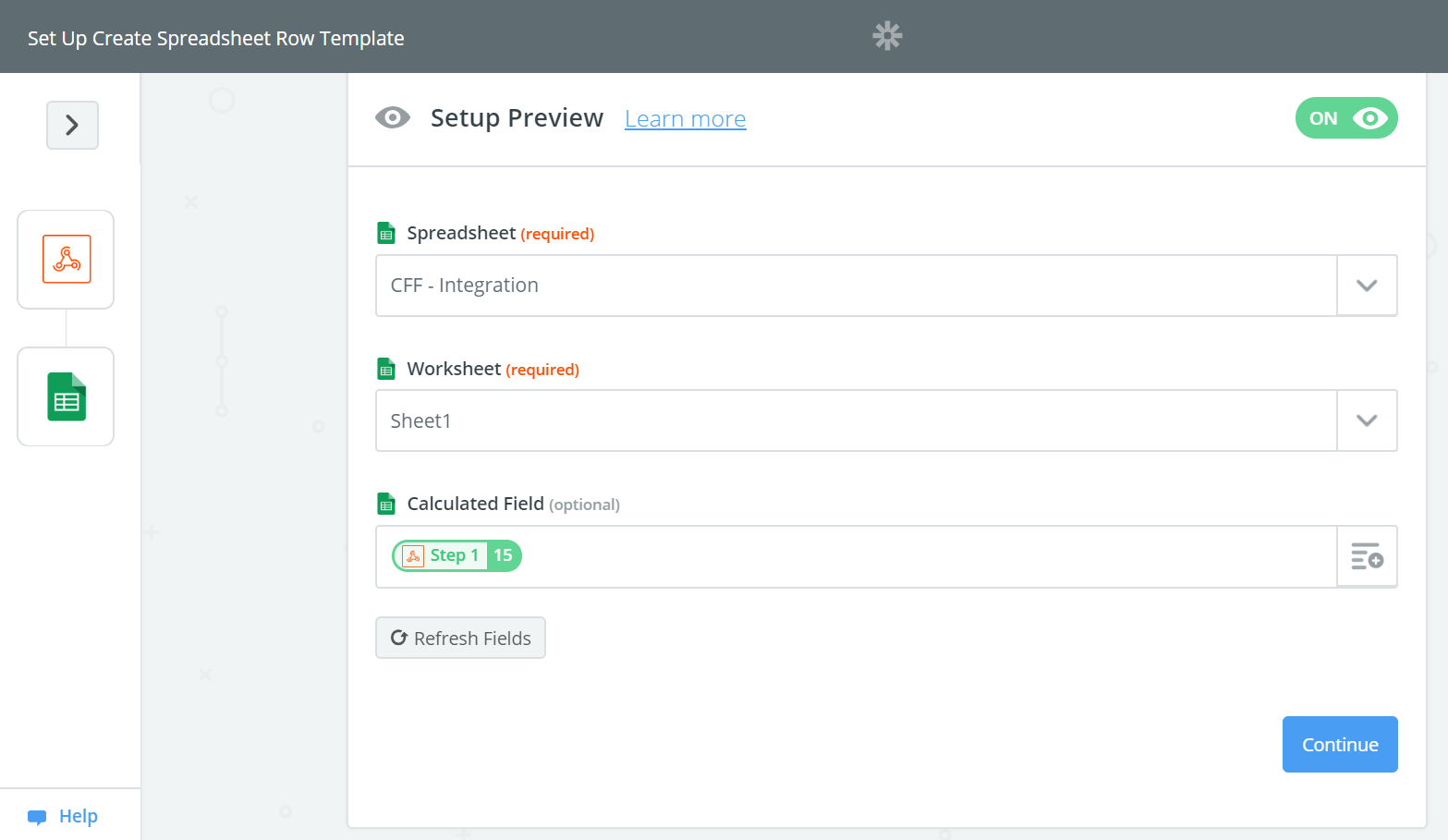Click the Step 1 15 data pill
This screenshot has width=1448, height=840.
point(457,555)
